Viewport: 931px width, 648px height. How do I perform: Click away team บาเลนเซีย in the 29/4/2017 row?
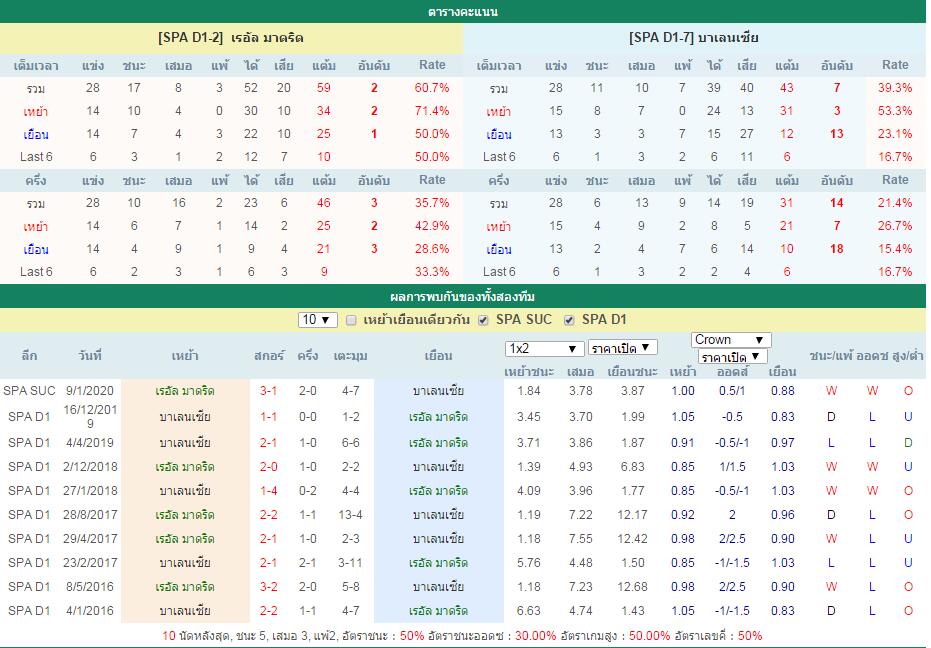438,539
